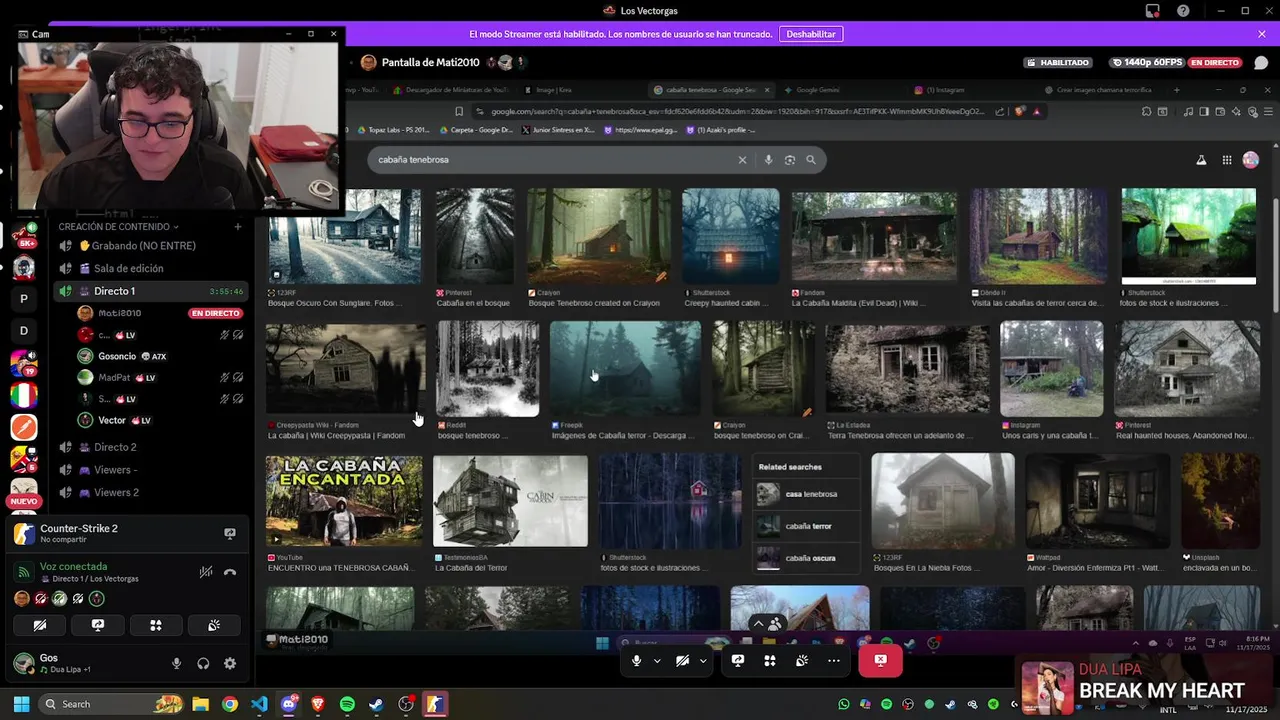1280x720 pixels.
Task: Open OBS Studio from the taskbar
Action: 406,704
